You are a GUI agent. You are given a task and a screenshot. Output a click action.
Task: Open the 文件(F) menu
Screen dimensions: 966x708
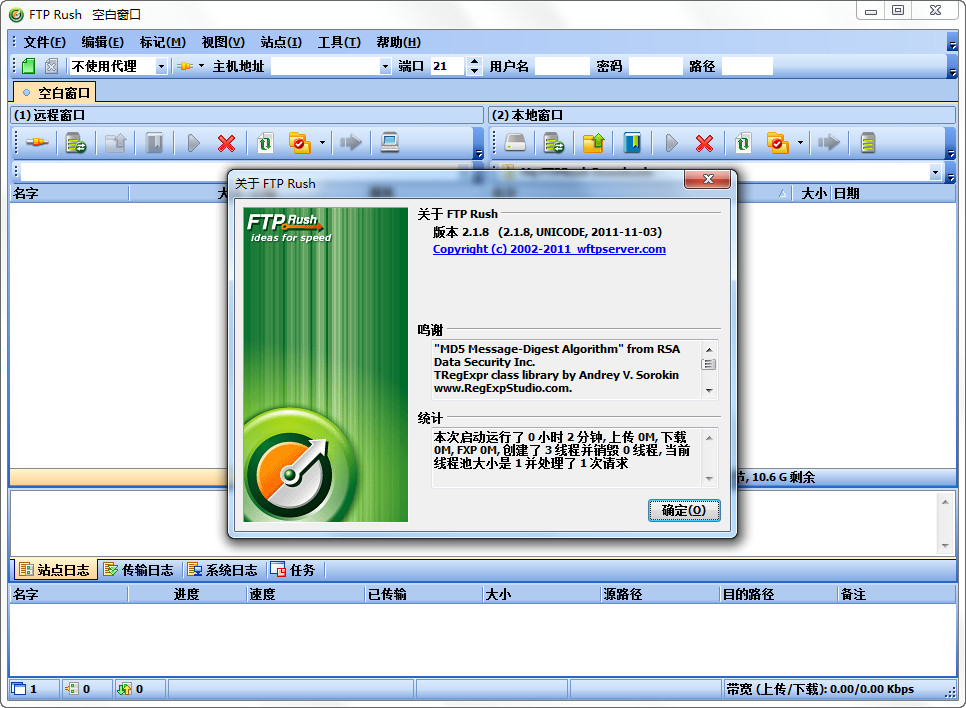[x=44, y=42]
